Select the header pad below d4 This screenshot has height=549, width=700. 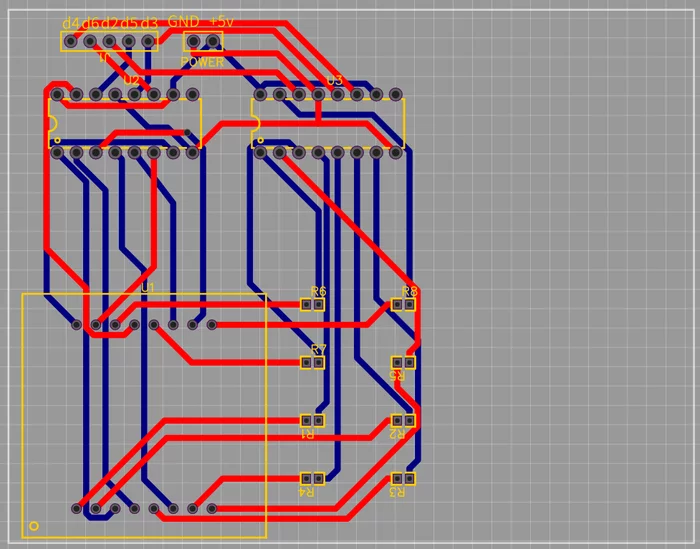tap(71, 41)
